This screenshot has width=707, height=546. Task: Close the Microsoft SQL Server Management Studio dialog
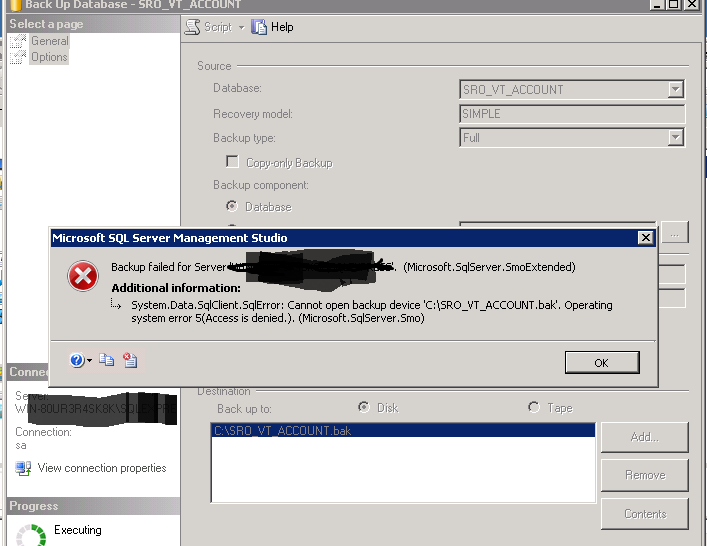[646, 238]
